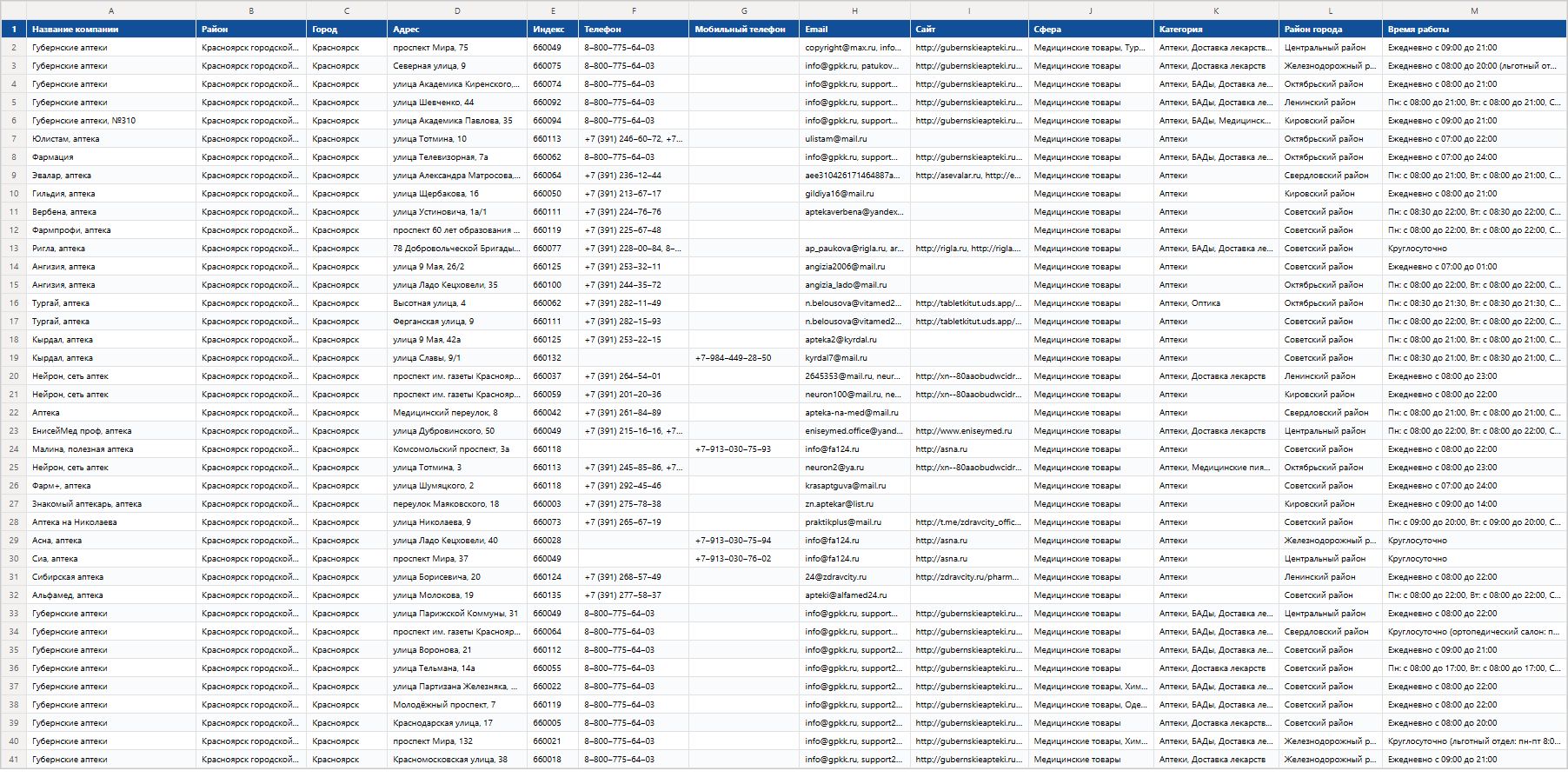
Task: Select the cell "Эвалар, аптека"
Action: pos(111,176)
